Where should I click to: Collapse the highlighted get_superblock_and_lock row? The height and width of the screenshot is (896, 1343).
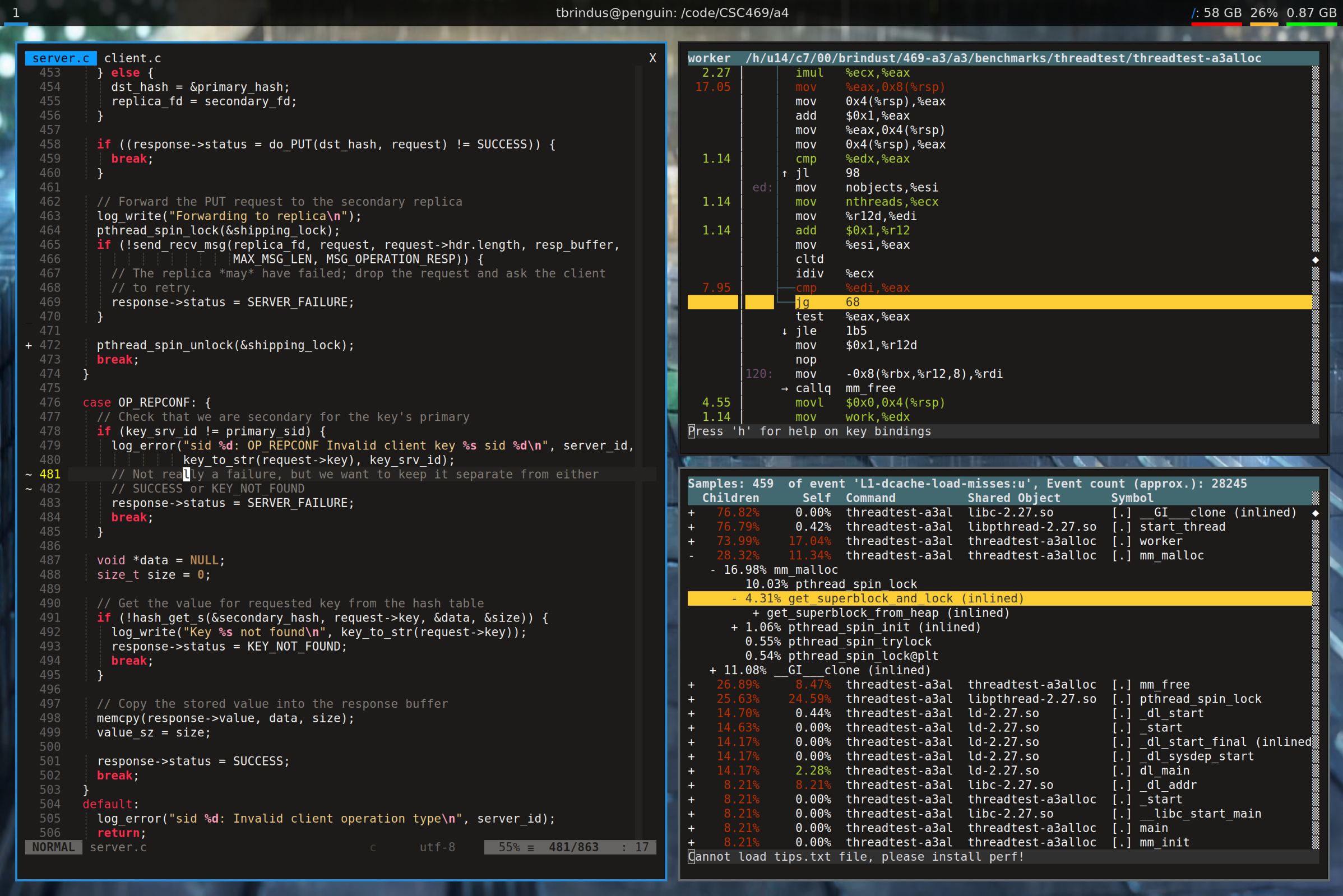coord(734,599)
